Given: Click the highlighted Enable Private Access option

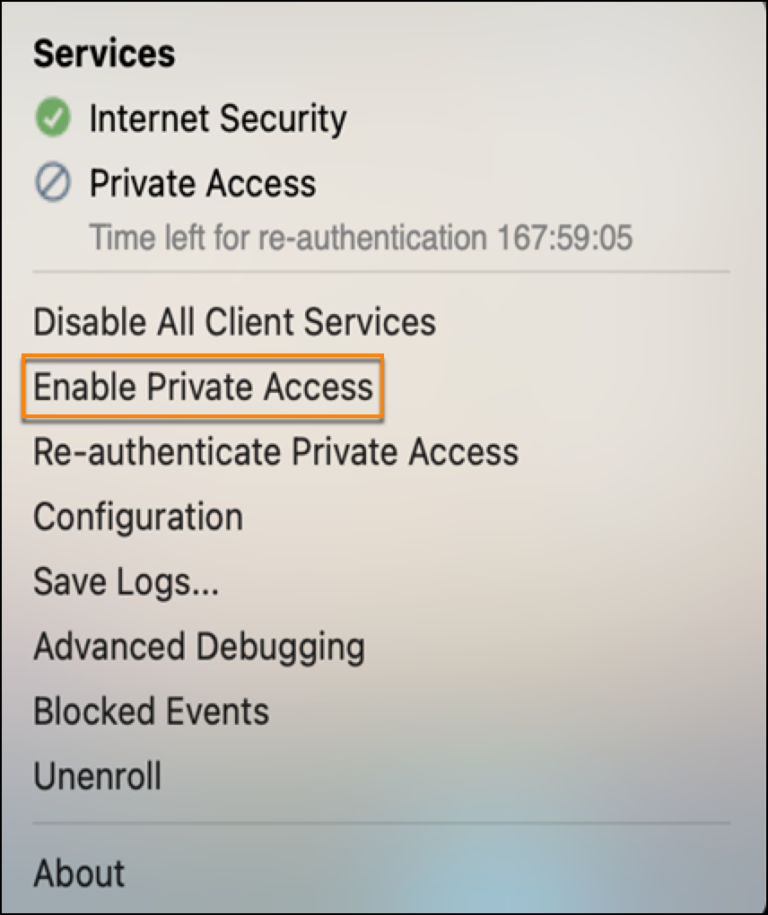Looking at the screenshot, I should coord(200,387).
